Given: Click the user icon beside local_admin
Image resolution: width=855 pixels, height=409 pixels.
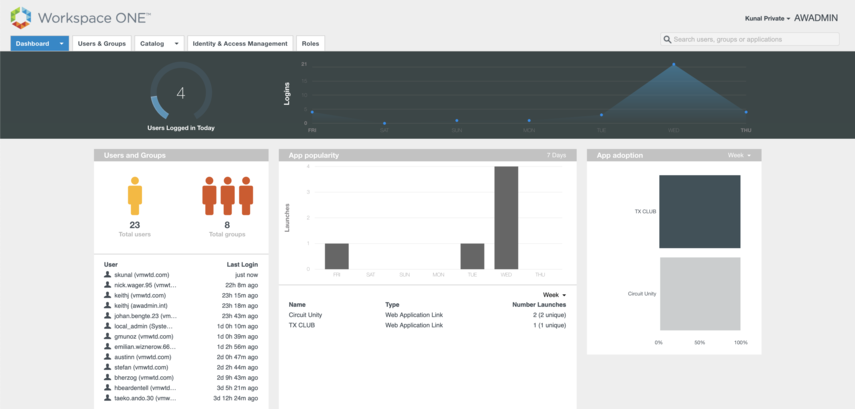Looking at the screenshot, I should 108,325.
